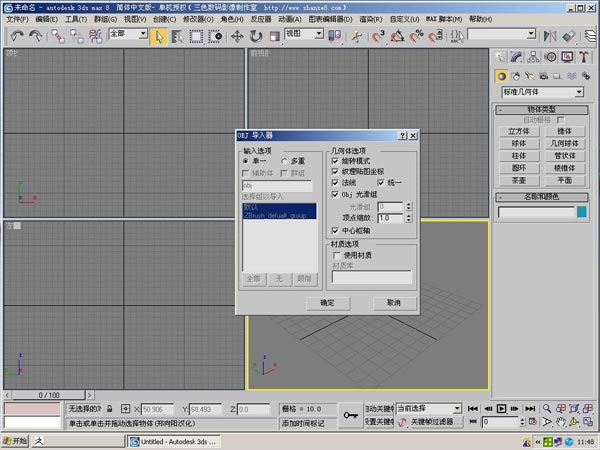600x450 pixels.
Task: Open the Utilities hammer panel icon
Action: coord(584,57)
